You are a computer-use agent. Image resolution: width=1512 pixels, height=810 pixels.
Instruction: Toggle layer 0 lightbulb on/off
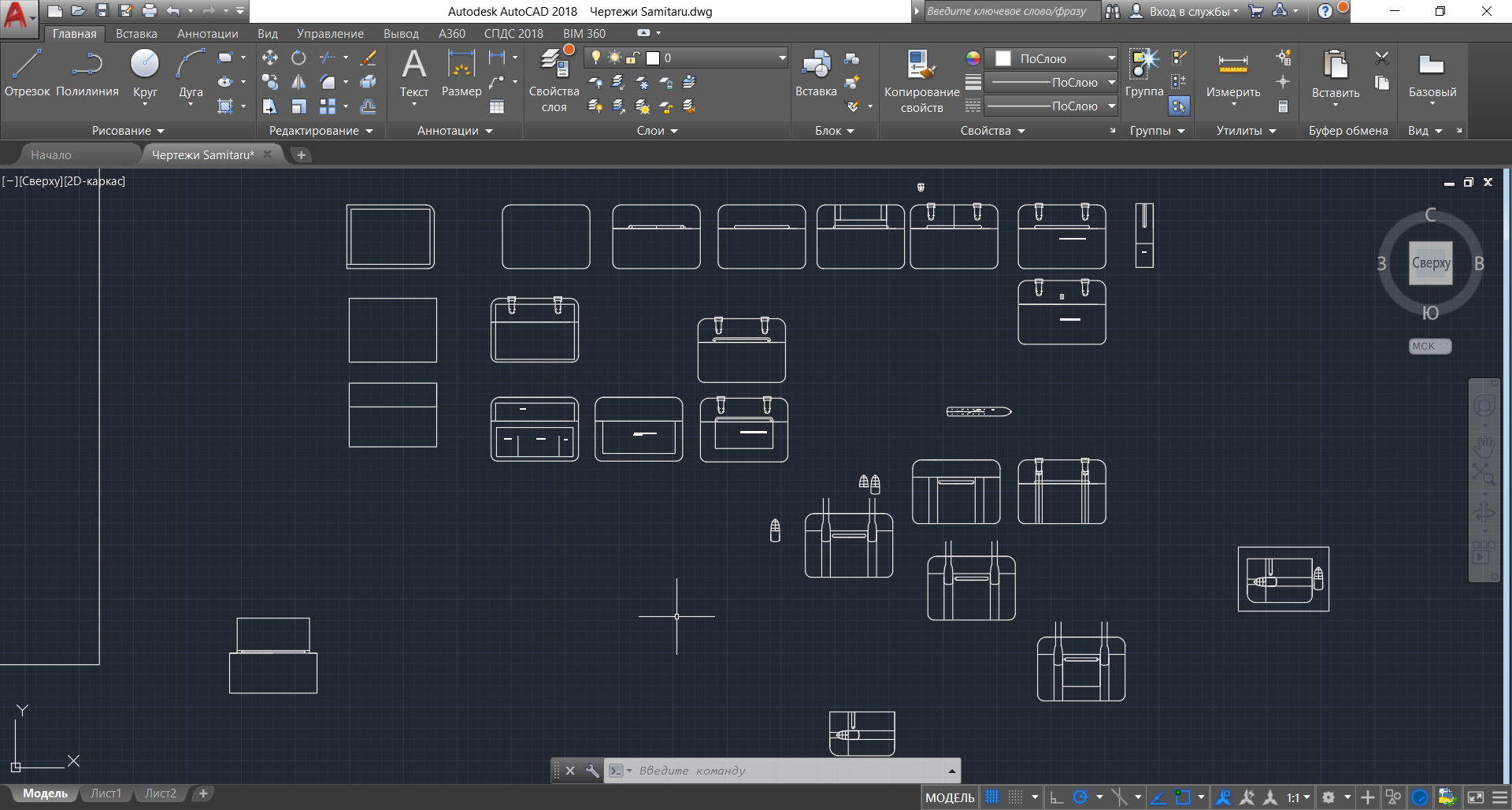(x=596, y=58)
